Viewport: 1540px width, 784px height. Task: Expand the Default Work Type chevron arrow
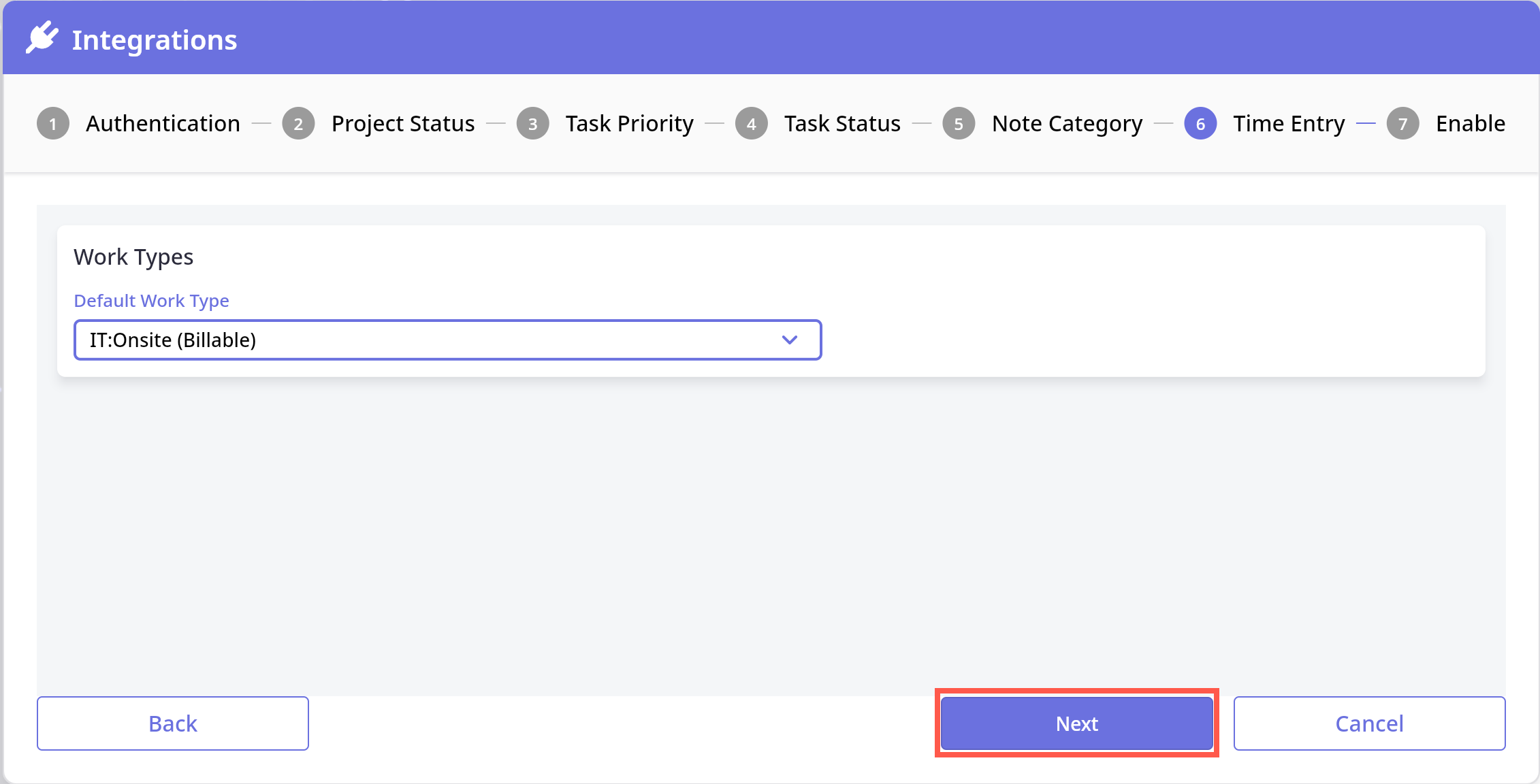pos(790,340)
